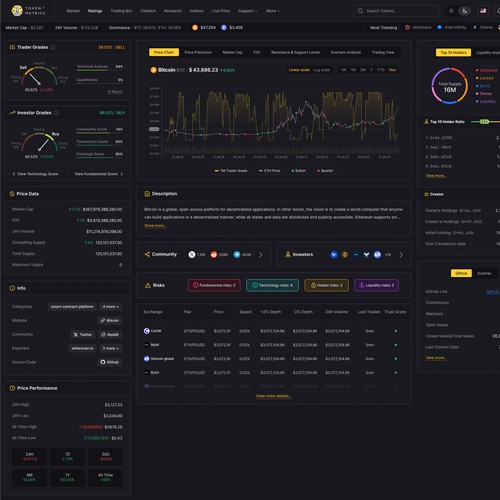
Task: Open the Reddit community icon showing 206K
Action: (x=214, y=254)
